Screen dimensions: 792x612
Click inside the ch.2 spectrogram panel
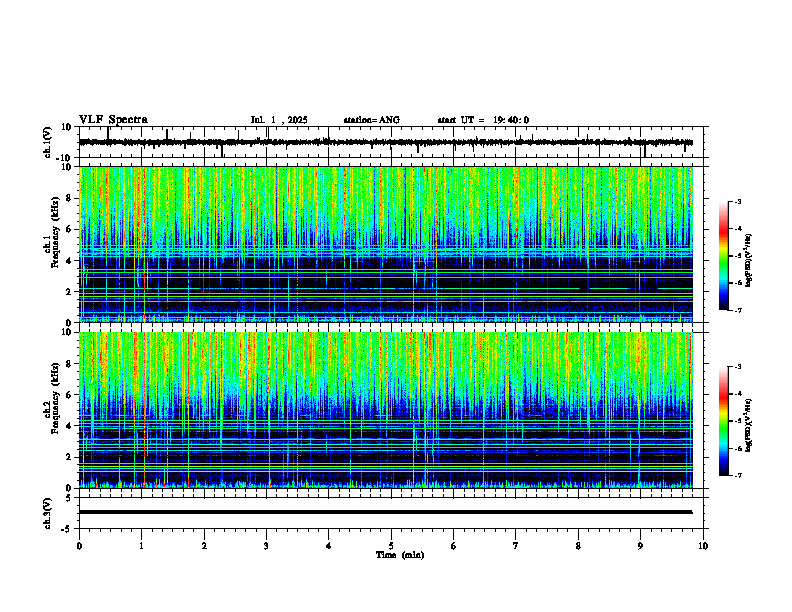pyautogui.click(x=385, y=410)
